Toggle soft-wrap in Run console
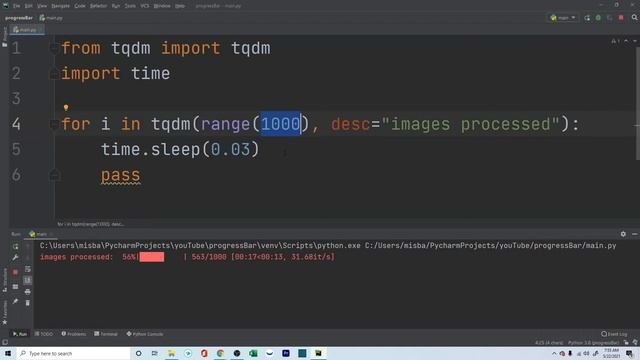The width and height of the screenshot is (640, 360). point(27,269)
